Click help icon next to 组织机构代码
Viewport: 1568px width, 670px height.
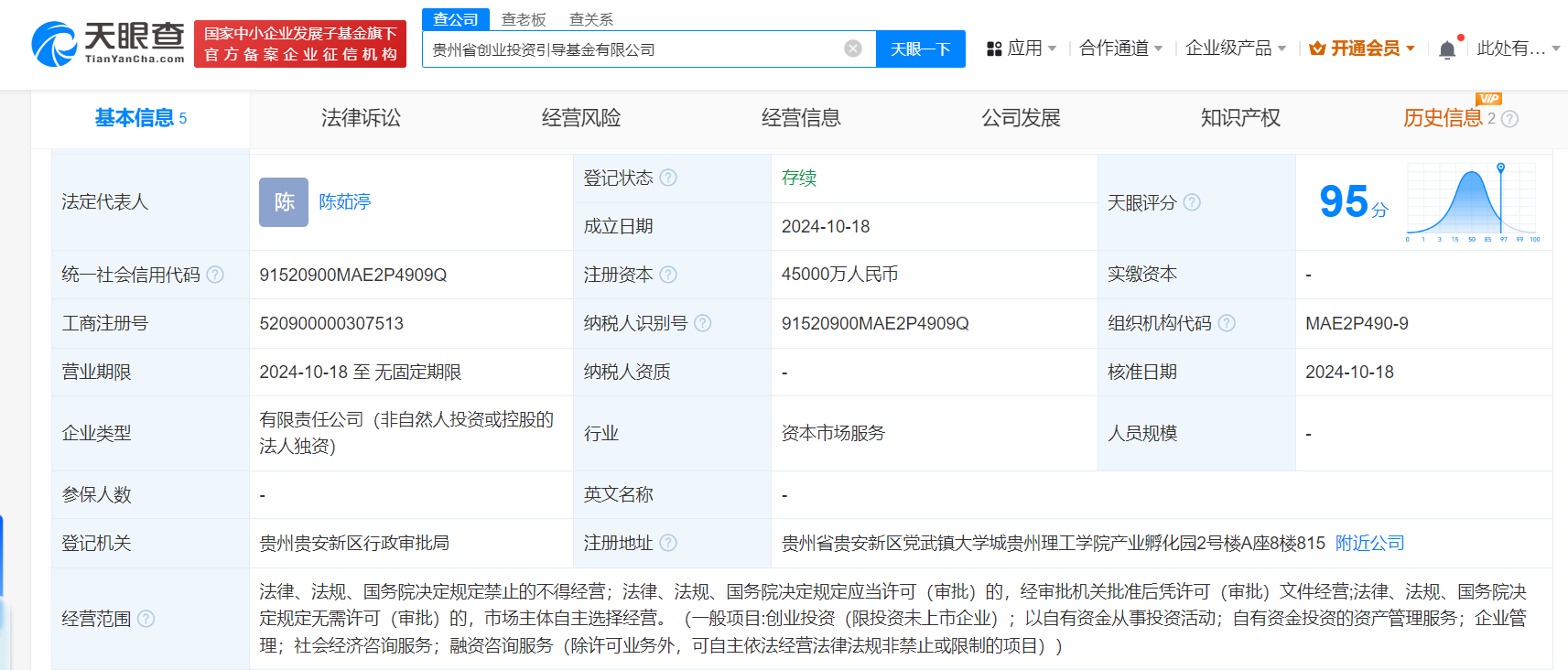tap(1227, 323)
